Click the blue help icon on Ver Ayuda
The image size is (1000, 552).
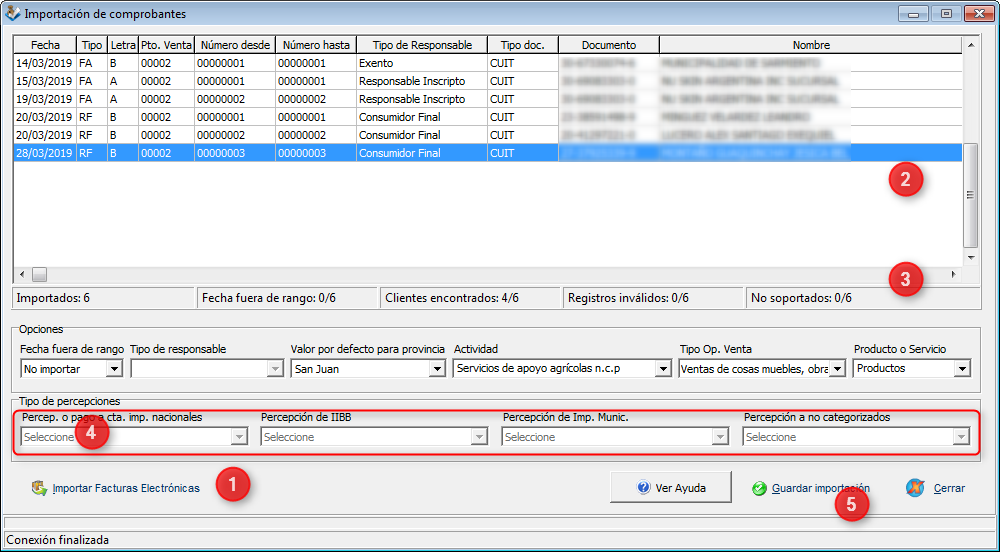click(x=644, y=488)
